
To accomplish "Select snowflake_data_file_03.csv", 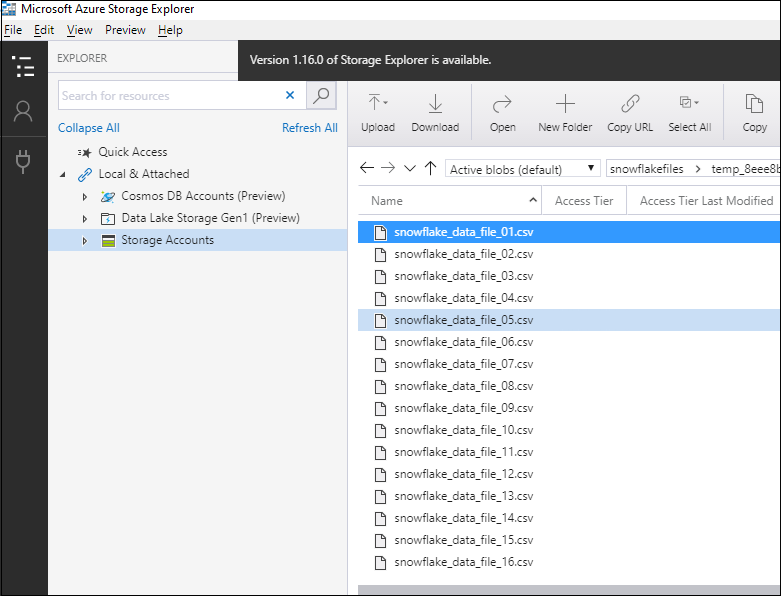I will coord(569,276).
